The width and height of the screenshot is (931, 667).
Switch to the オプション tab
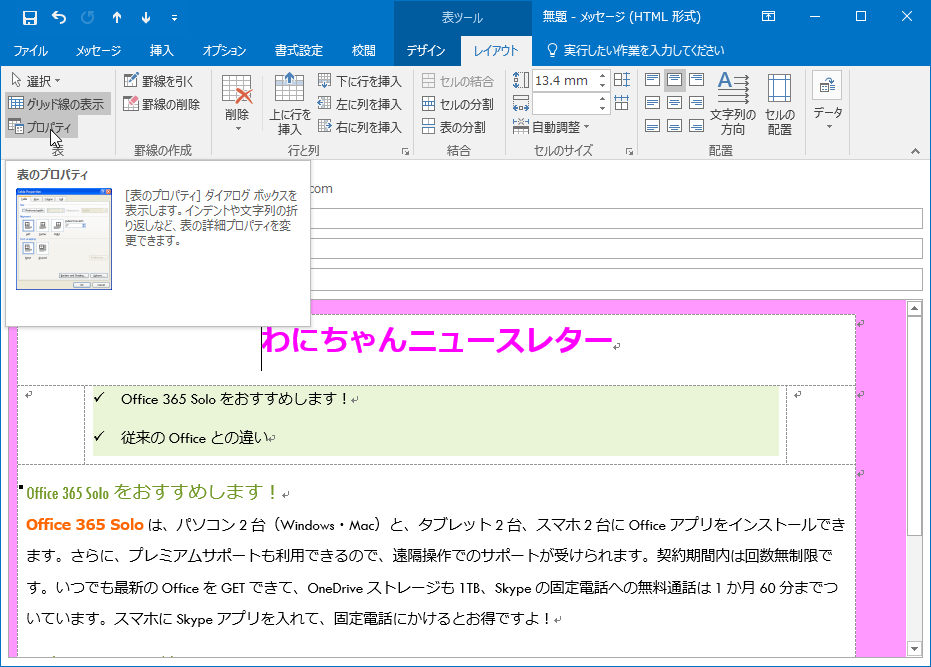point(224,50)
